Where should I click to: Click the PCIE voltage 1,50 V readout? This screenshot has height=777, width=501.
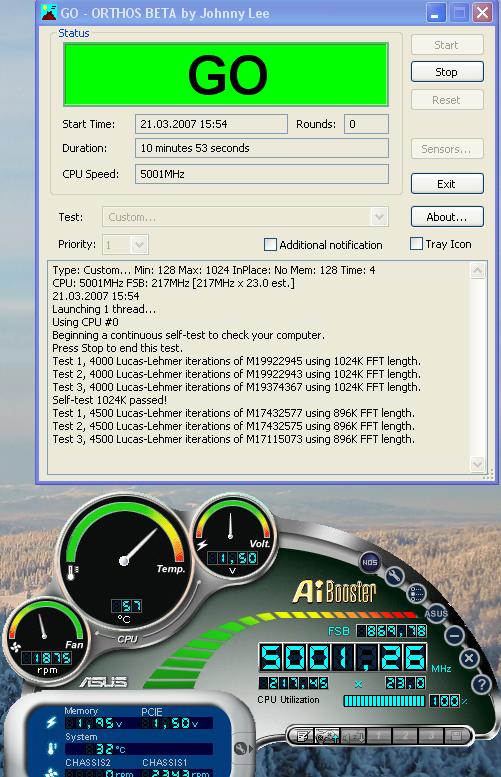169,723
